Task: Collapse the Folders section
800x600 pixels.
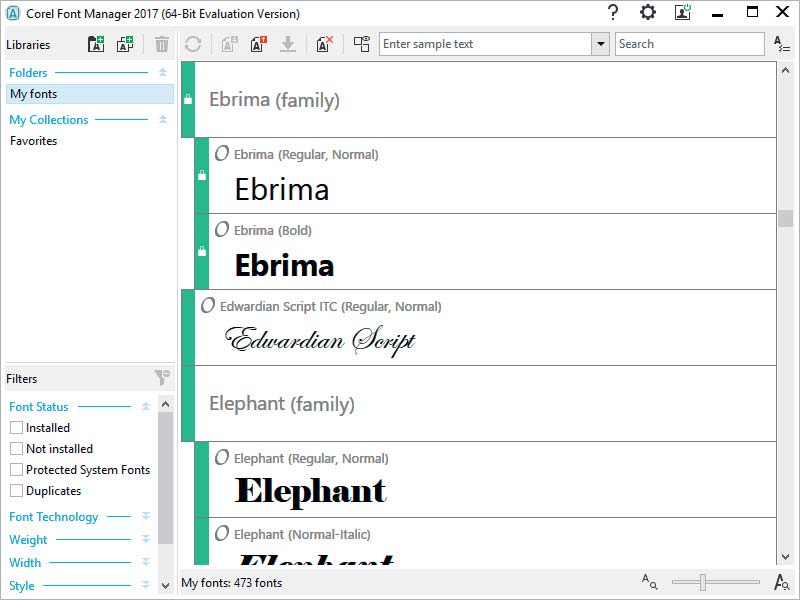Action: (x=163, y=72)
